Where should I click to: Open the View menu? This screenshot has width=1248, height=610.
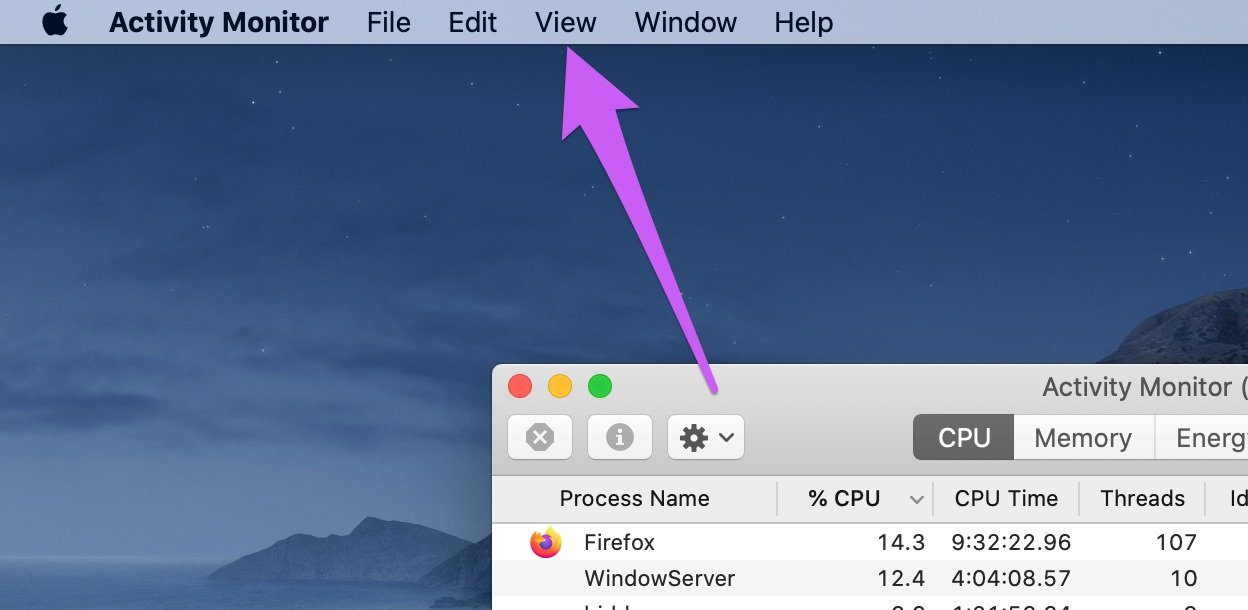[x=566, y=22]
